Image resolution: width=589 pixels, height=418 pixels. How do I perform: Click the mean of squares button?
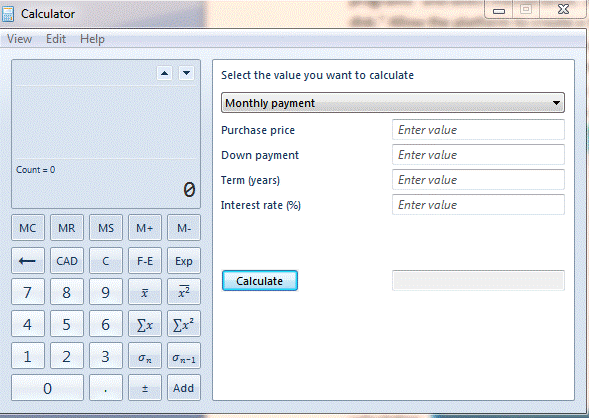184,292
